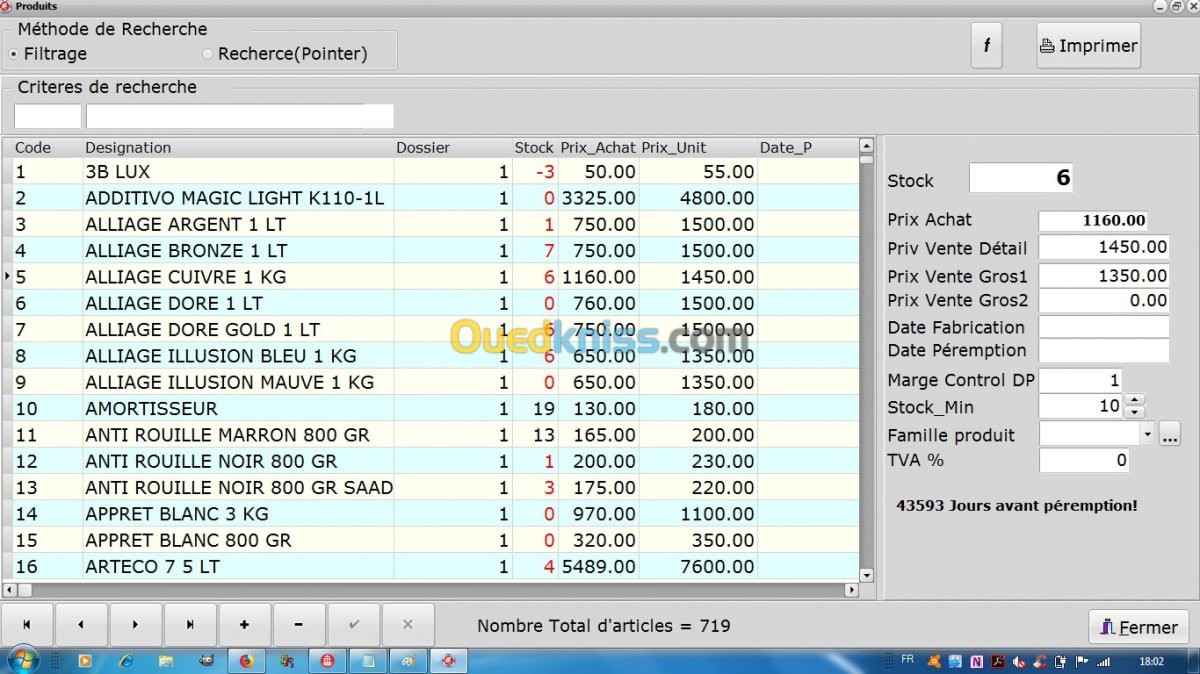Go to the first record in the navigator
1200x674 pixels.
[27, 625]
